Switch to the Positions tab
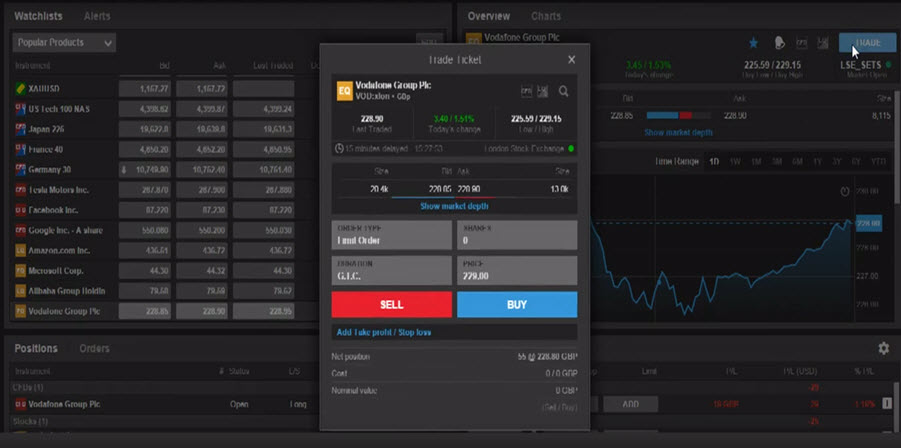The image size is (901, 448). pyautogui.click(x=36, y=348)
